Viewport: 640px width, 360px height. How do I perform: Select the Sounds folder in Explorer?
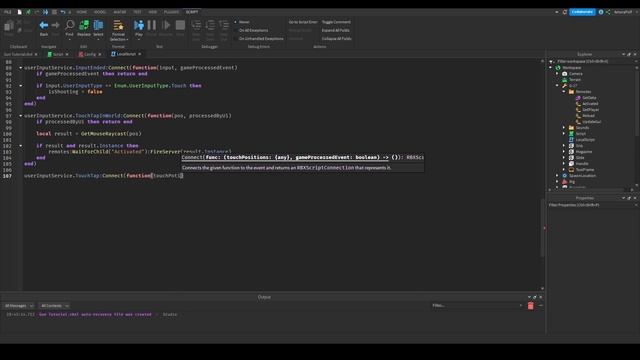click(x=582, y=128)
